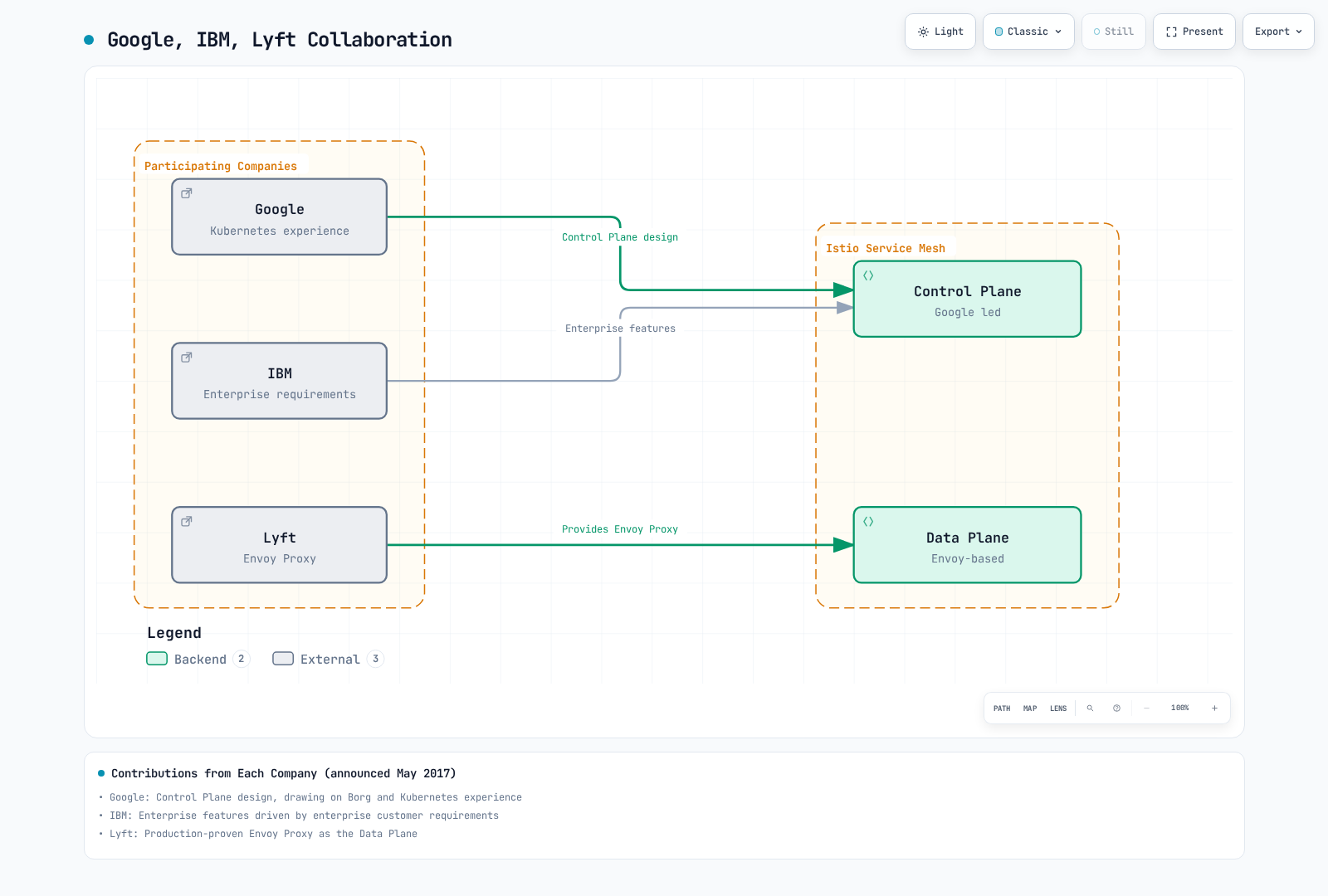The image size is (1328, 896).
Task: Zoom out with the minus icon
Action: [x=1146, y=709]
